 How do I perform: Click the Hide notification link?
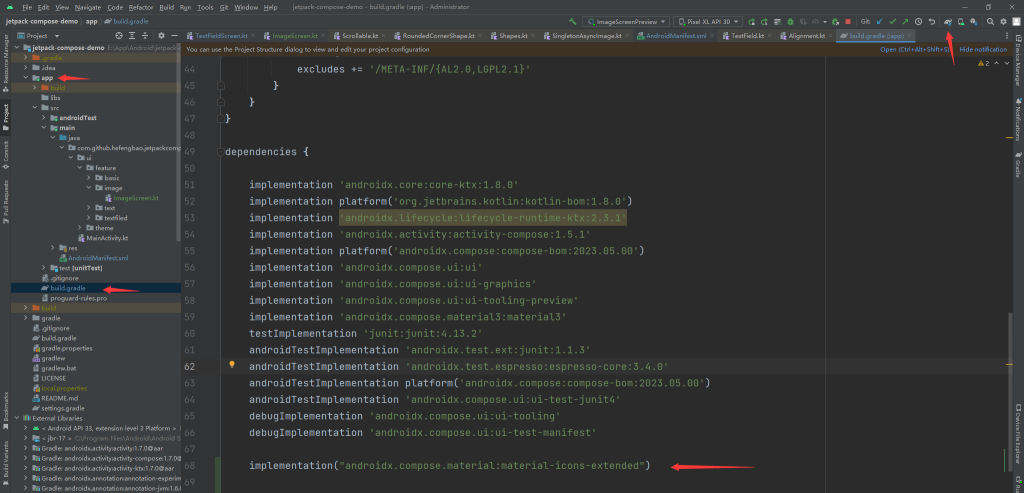(983, 49)
